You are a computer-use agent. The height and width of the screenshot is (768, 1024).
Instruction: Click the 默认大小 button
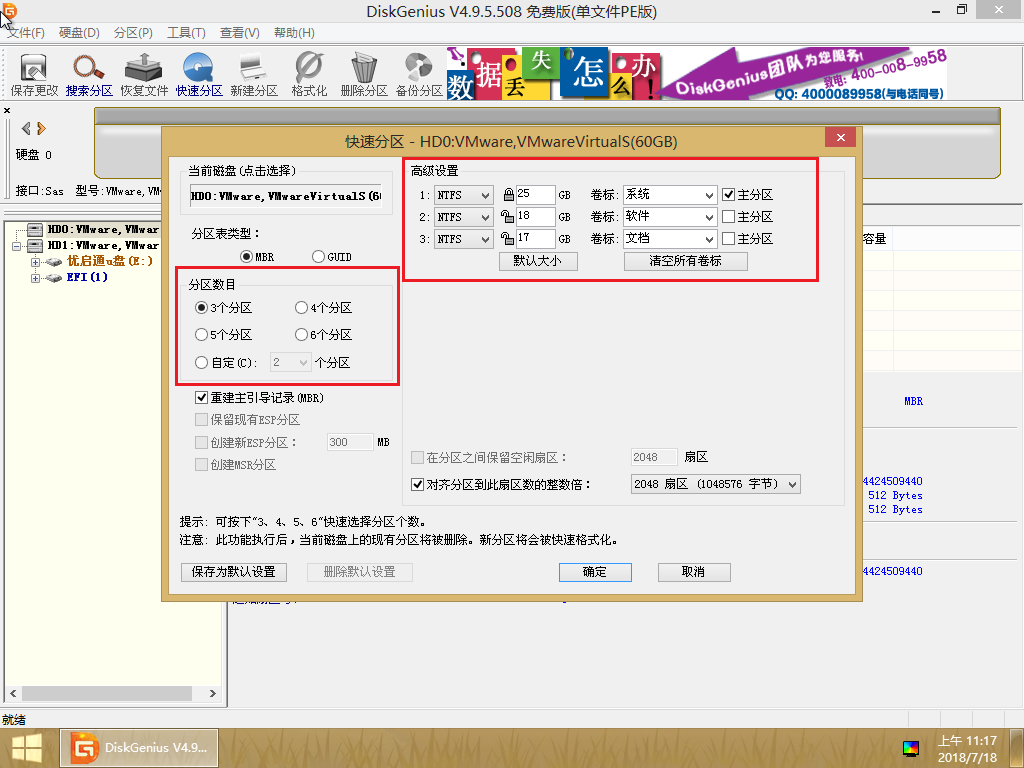coord(538,261)
